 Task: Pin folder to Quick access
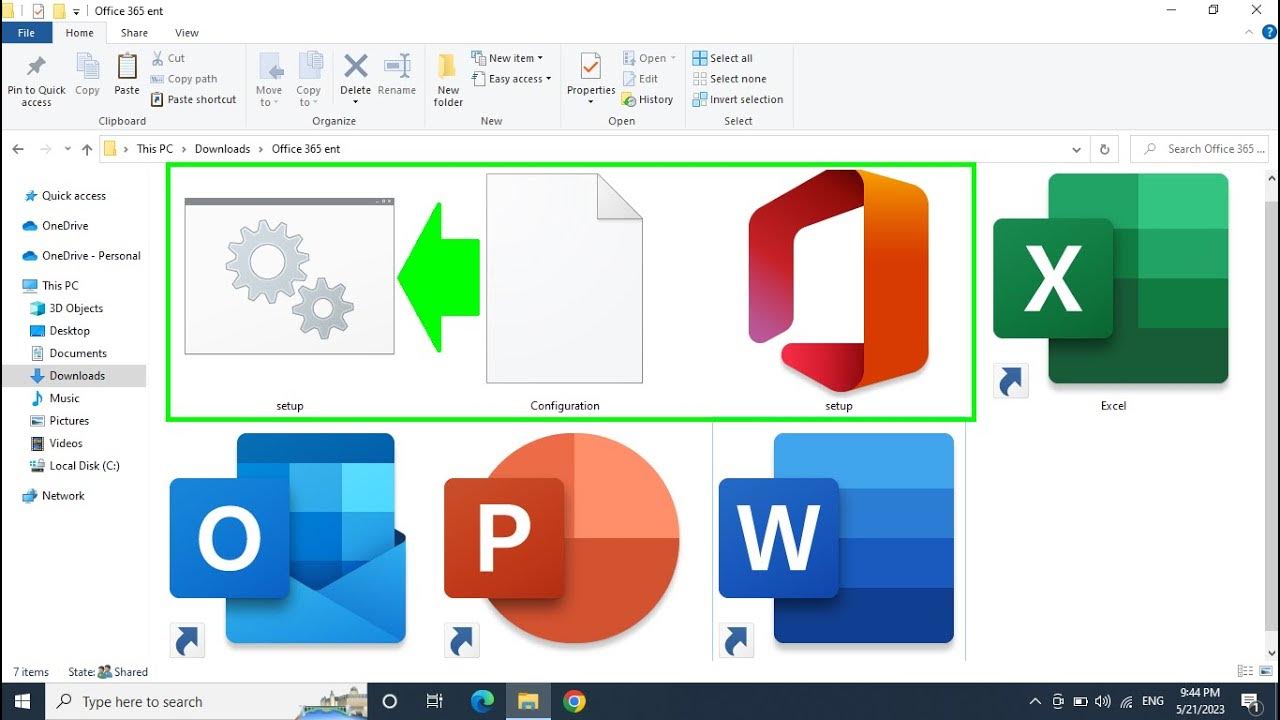point(36,80)
